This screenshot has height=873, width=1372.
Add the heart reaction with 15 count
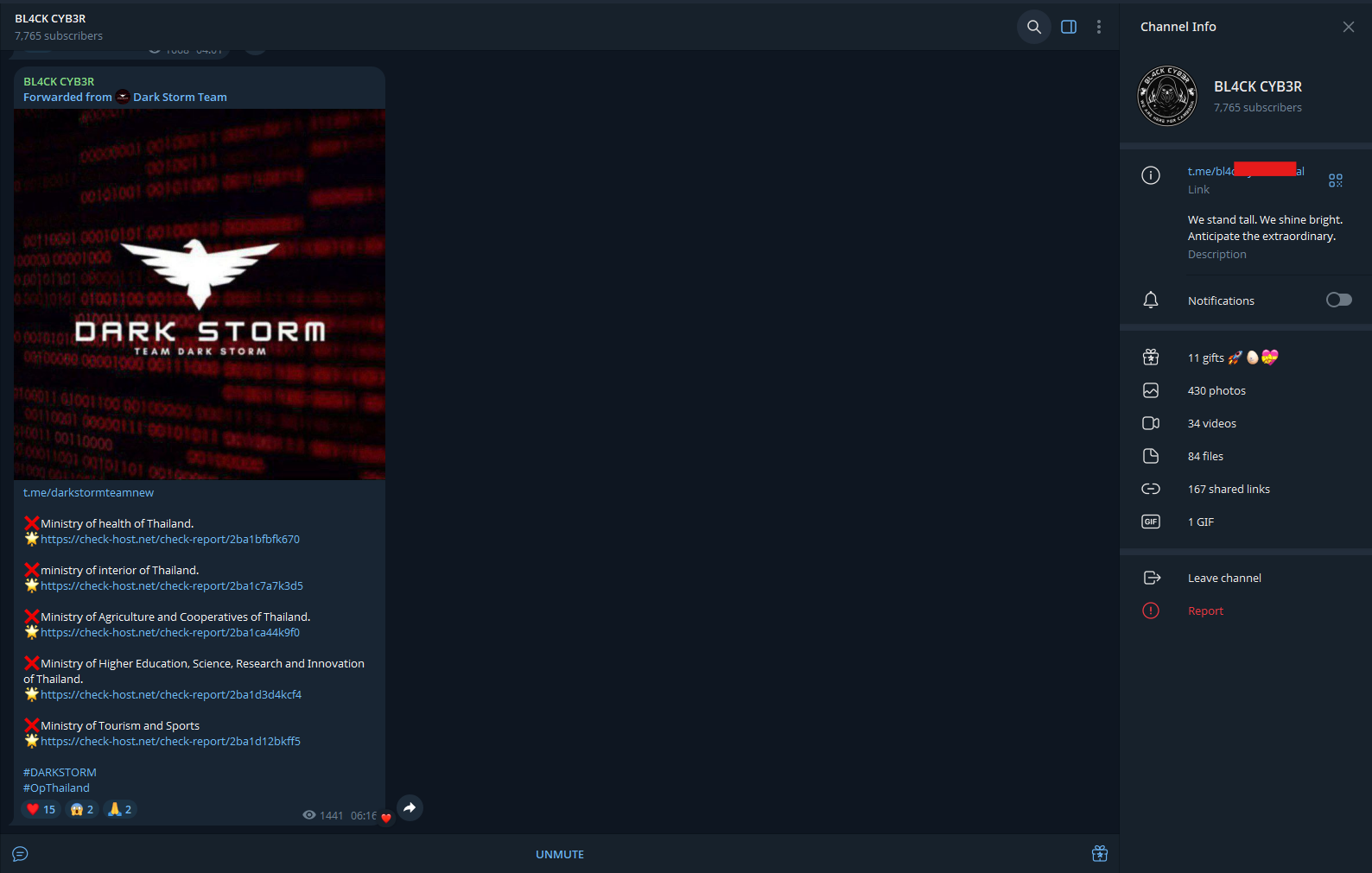41,809
